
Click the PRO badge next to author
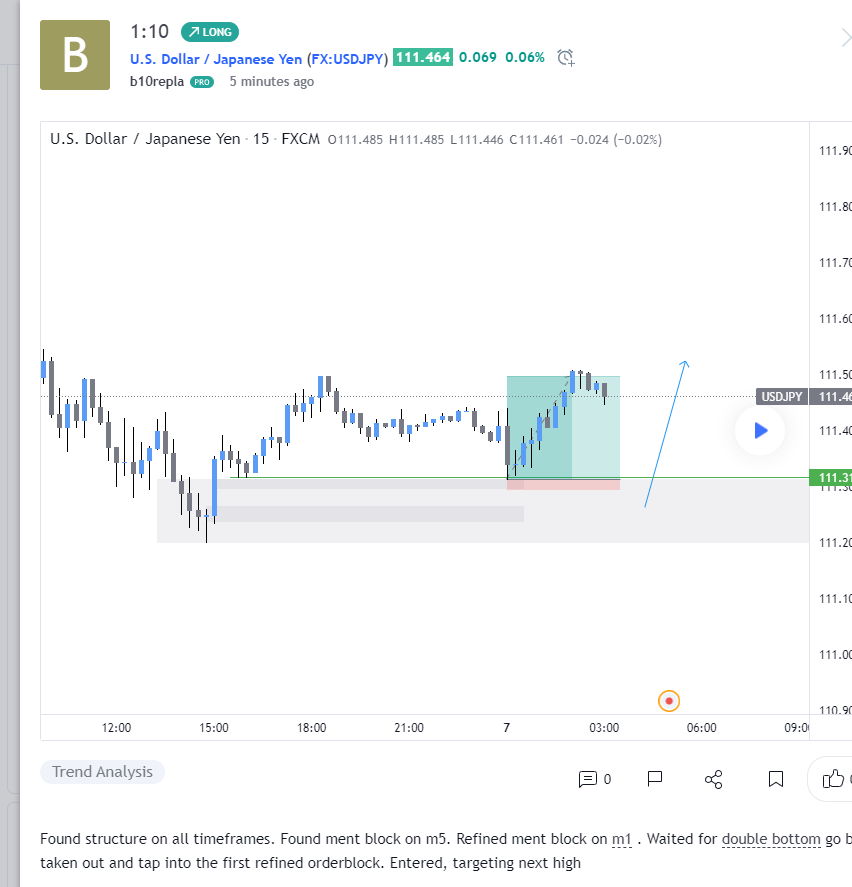202,82
